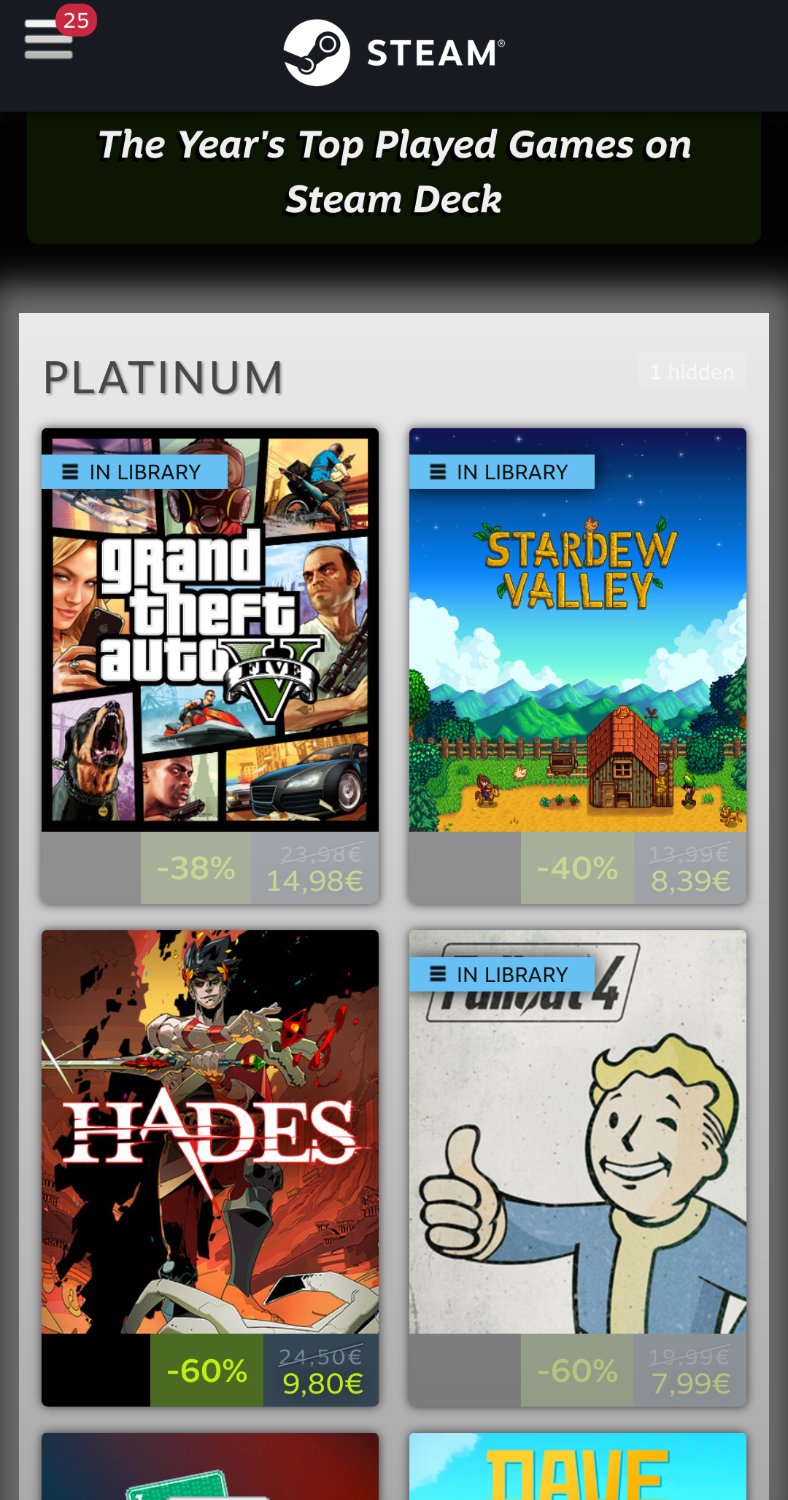This screenshot has height=1500, width=788.
Task: Click the GTA V -38% discount label
Action: [x=196, y=868]
